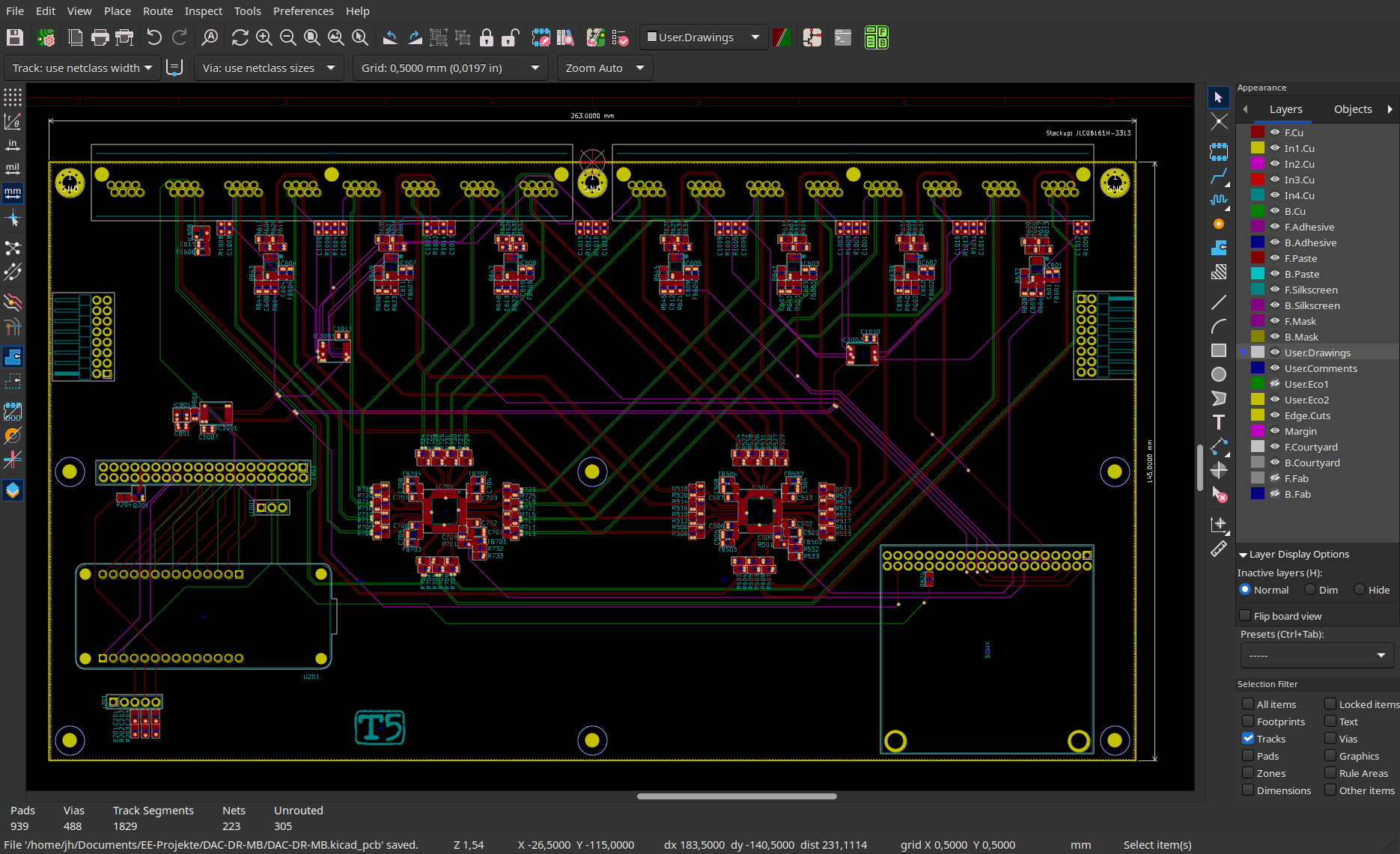Unlock the selected items
Screen dimensions: 1400x854
(x=511, y=37)
